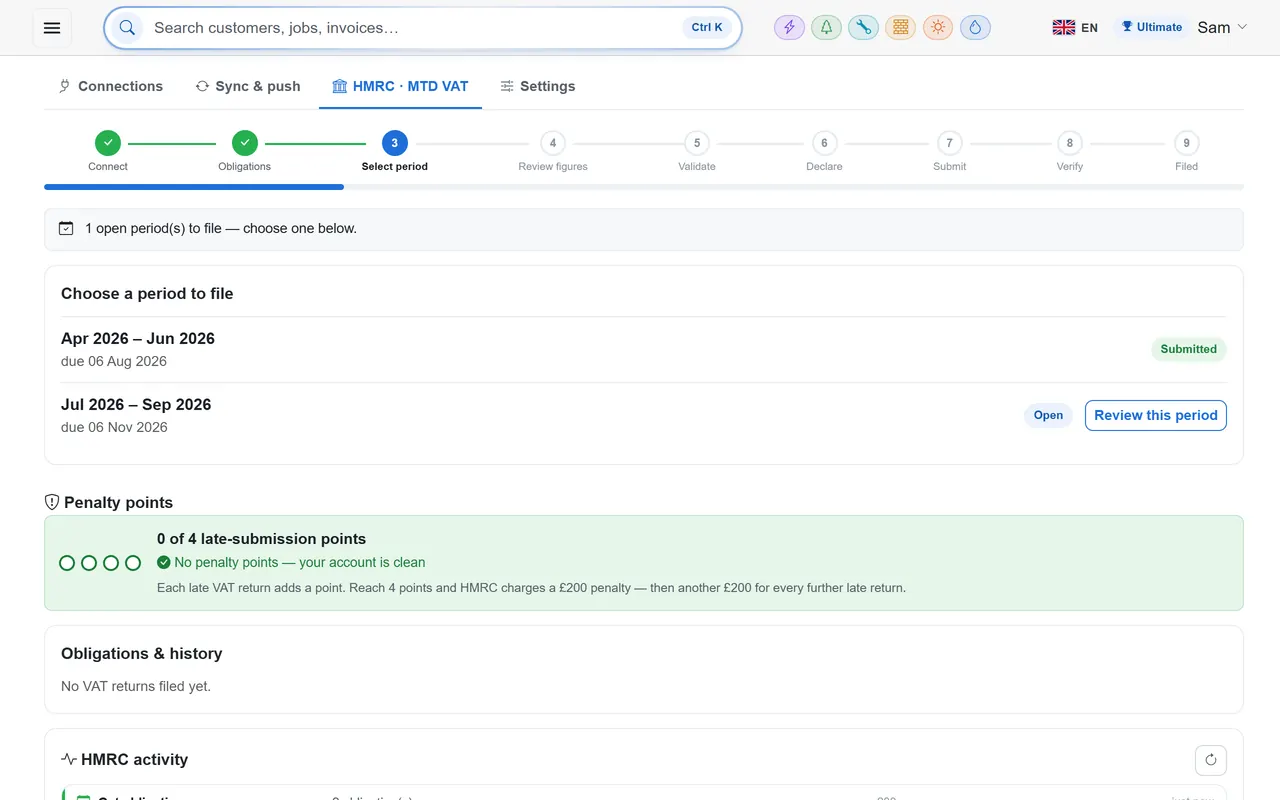
Task: Refresh the HMRC activity list
Action: (1211, 759)
